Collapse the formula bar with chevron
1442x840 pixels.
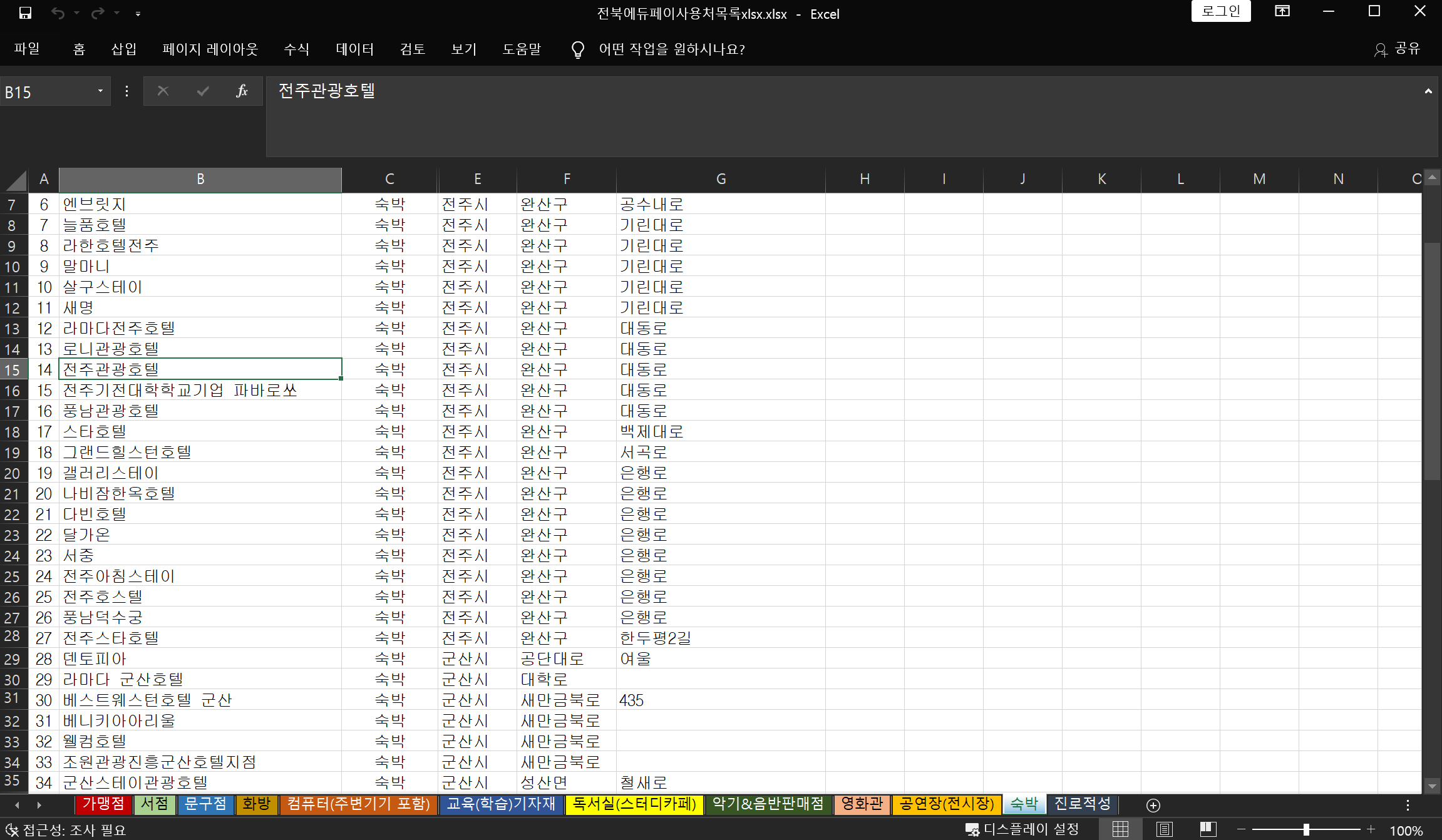point(1428,91)
